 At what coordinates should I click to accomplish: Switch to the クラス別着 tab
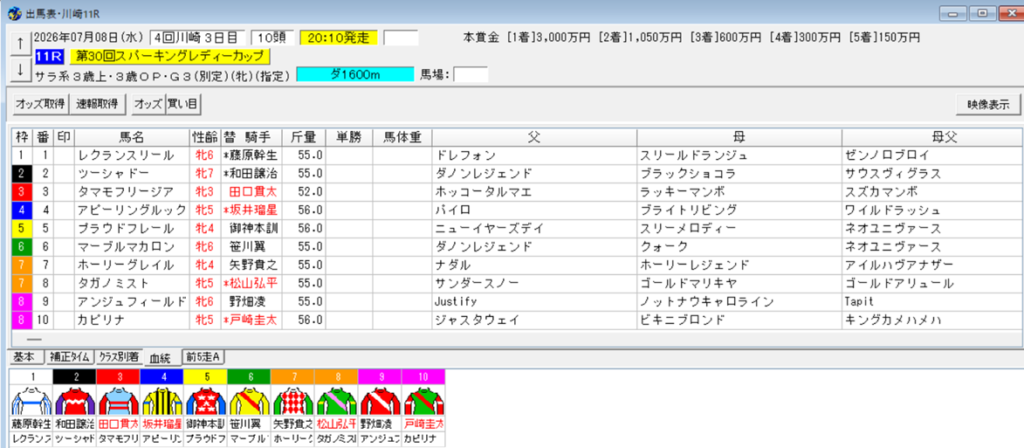click(119, 357)
